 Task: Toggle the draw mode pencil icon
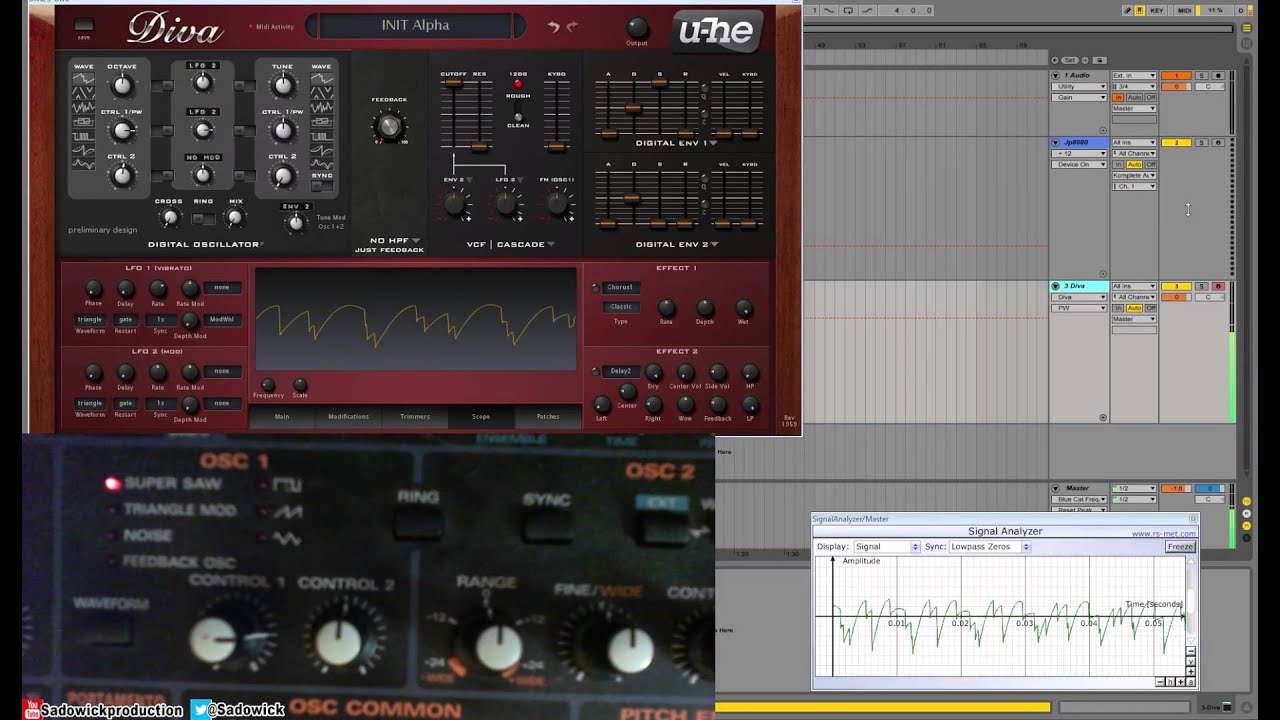coord(1128,10)
